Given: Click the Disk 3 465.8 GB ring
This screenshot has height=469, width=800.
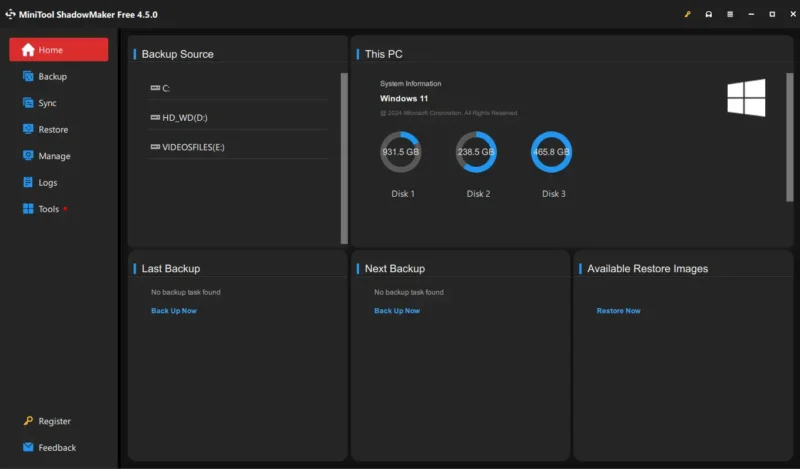Looking at the screenshot, I should pos(552,152).
